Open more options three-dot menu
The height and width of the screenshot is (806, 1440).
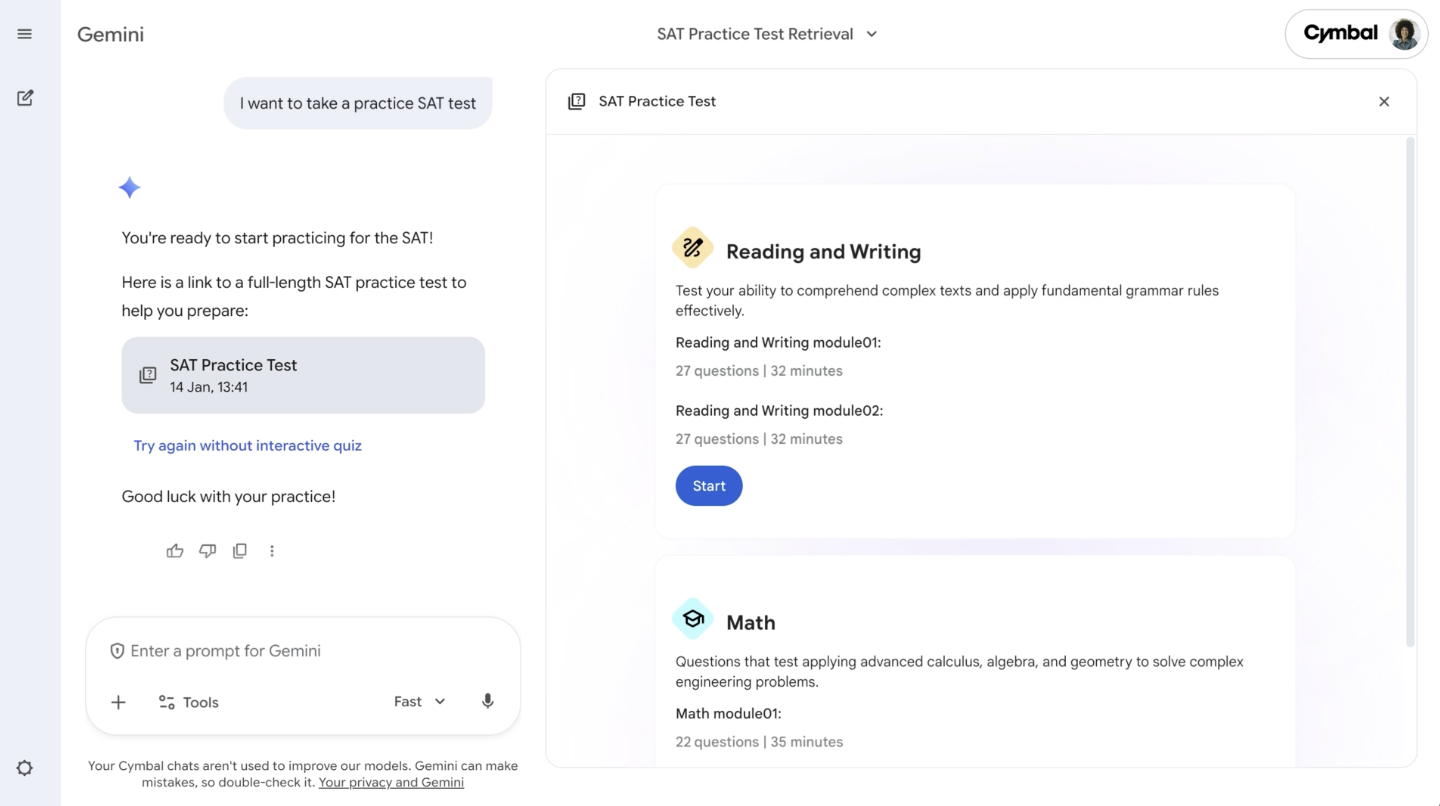272,551
